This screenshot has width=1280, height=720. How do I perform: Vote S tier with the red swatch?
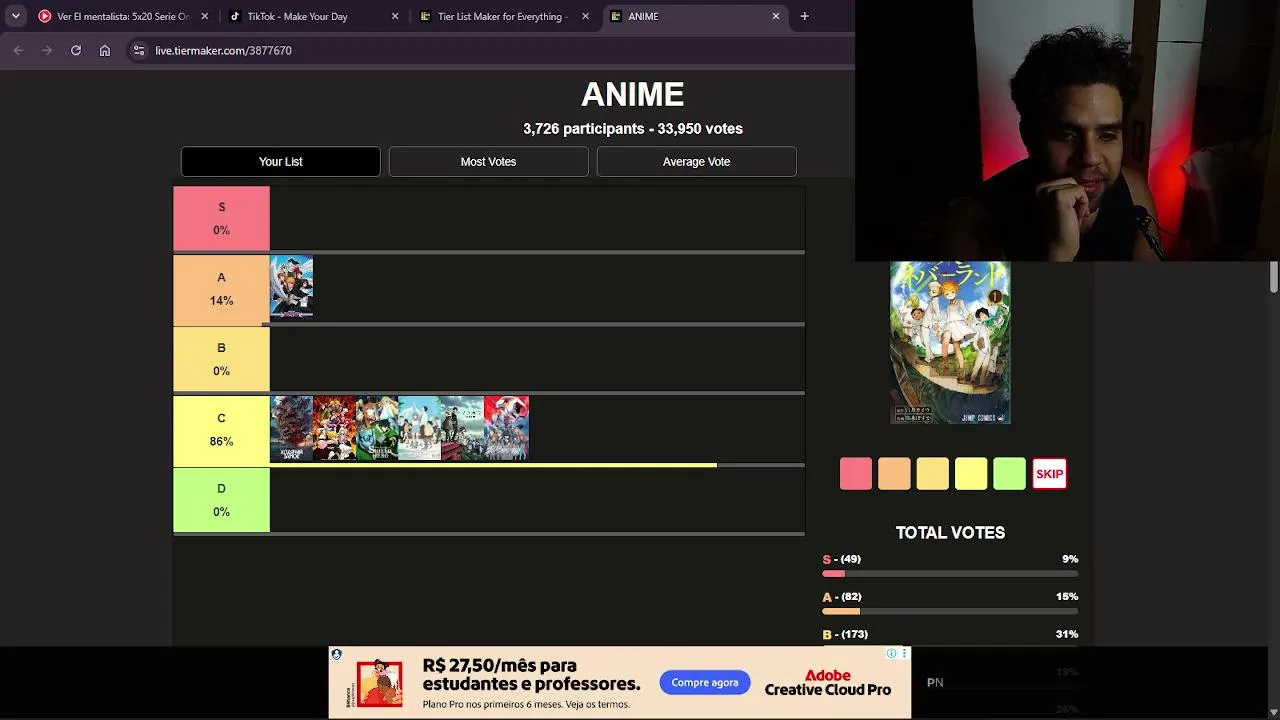(856, 474)
